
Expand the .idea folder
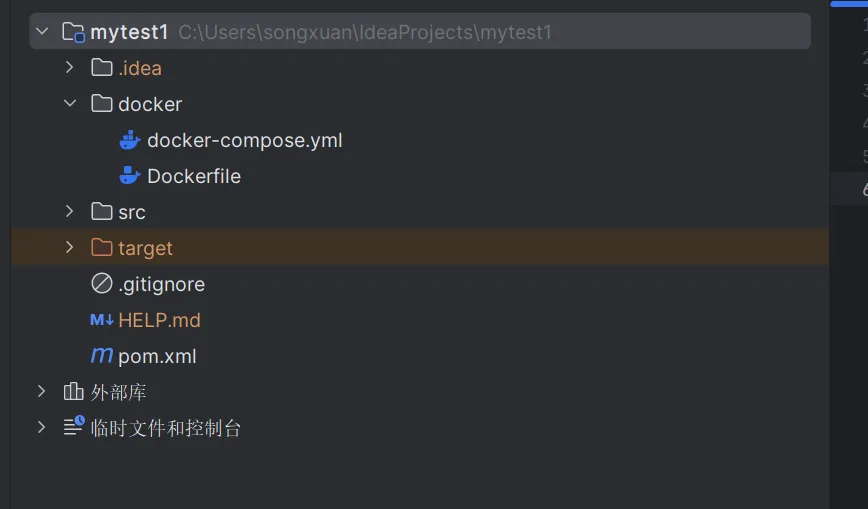coord(69,68)
